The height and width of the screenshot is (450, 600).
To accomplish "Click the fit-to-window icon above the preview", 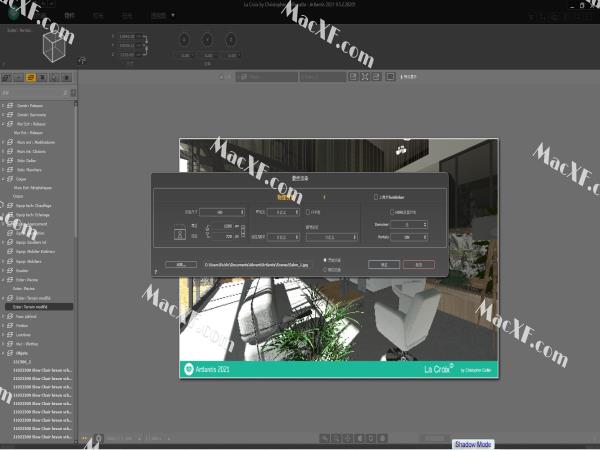I will (365, 77).
